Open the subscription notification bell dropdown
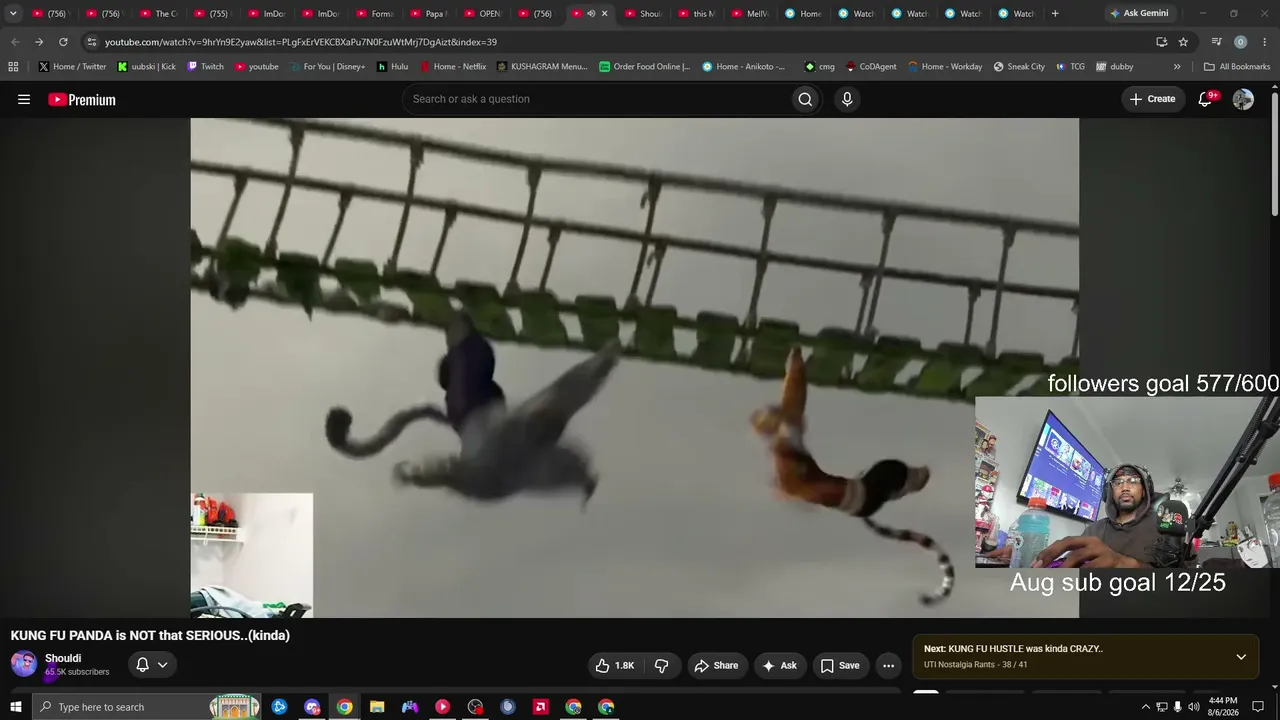Screen dimensions: 1280x720 click(x=152, y=664)
